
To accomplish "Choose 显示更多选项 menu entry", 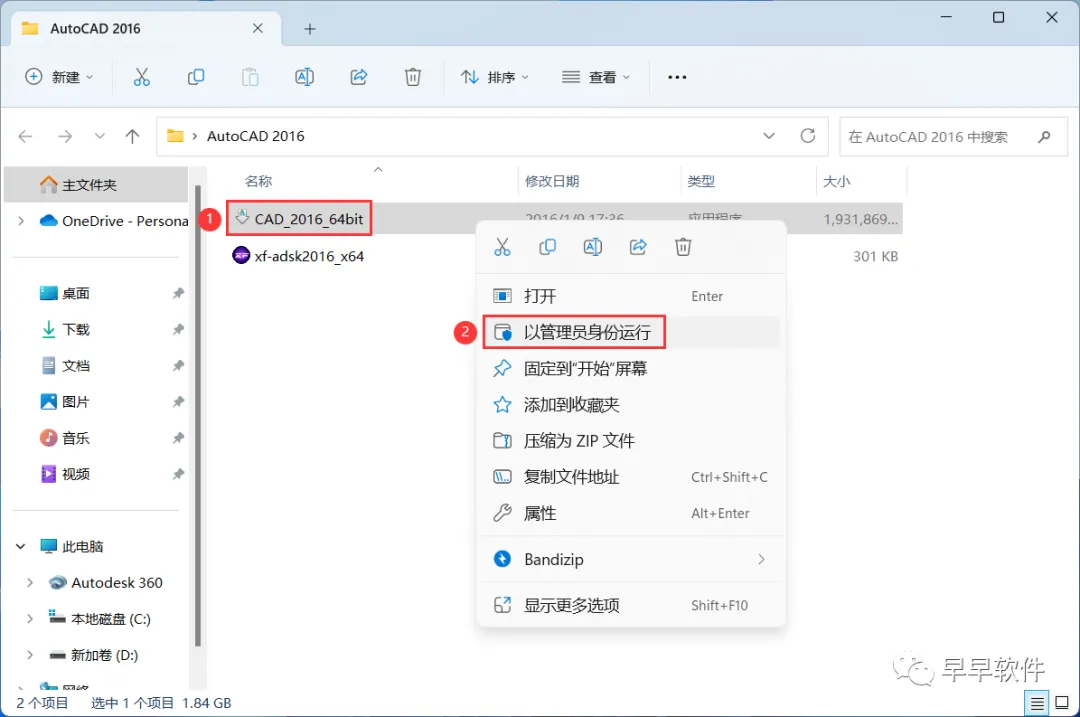I will pos(631,605).
